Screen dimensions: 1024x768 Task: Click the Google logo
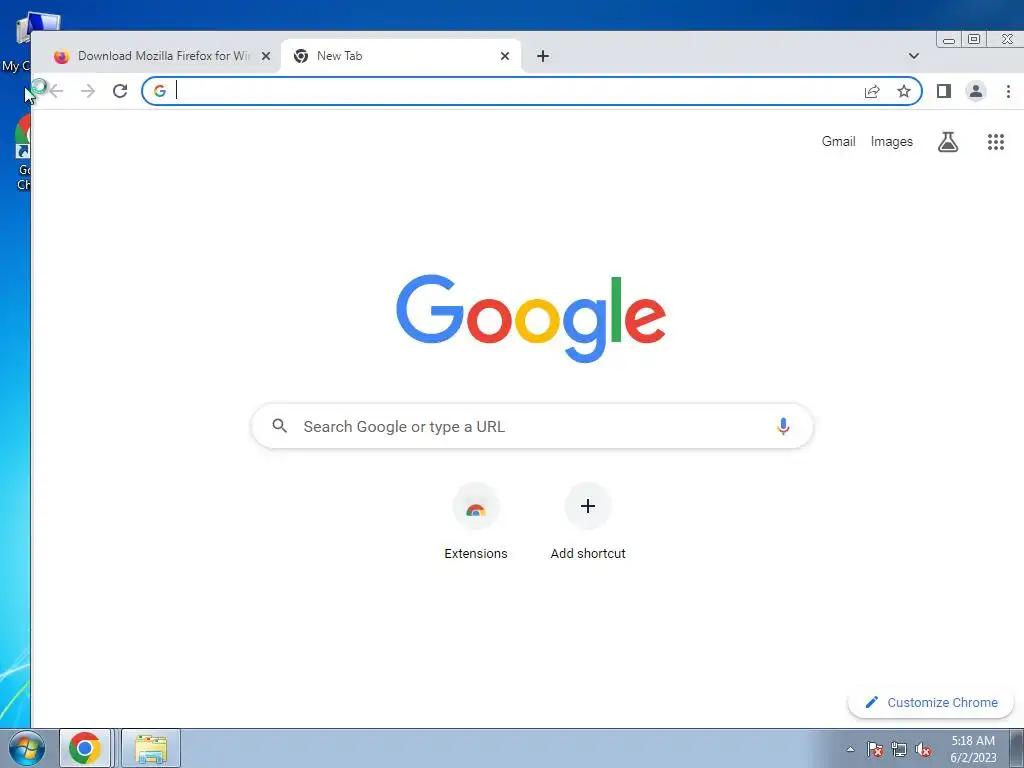[531, 319]
